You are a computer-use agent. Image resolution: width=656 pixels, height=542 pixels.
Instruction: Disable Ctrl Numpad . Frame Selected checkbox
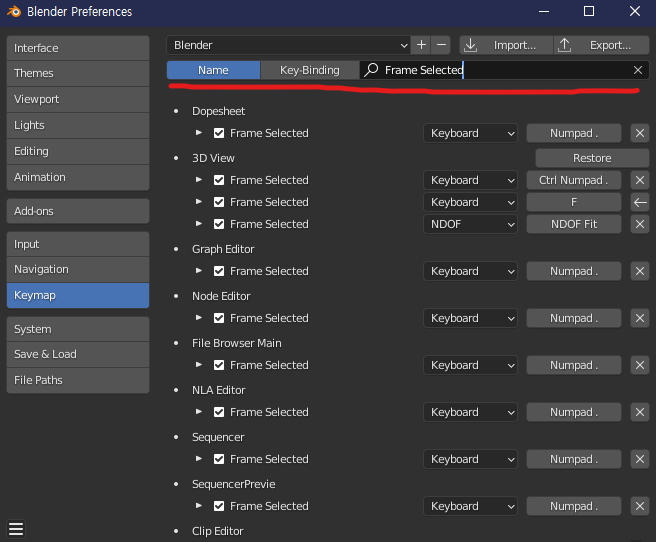click(x=219, y=180)
